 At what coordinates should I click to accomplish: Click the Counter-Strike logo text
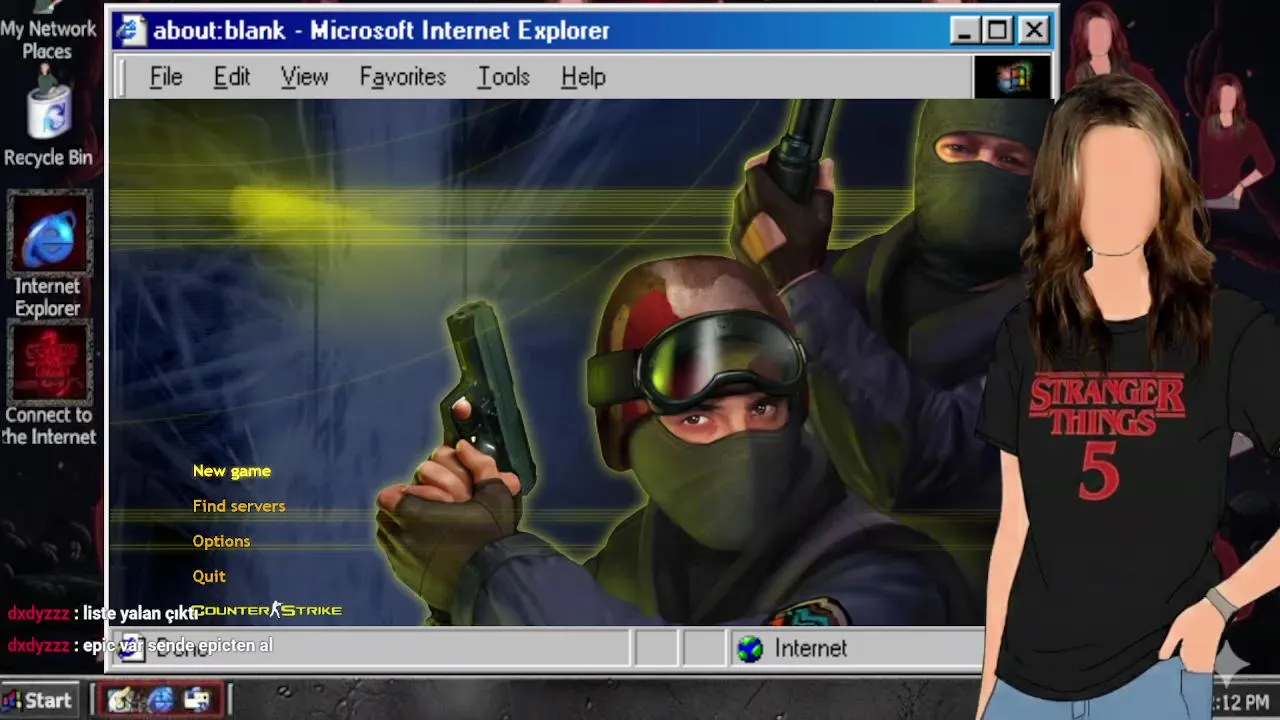pos(267,610)
